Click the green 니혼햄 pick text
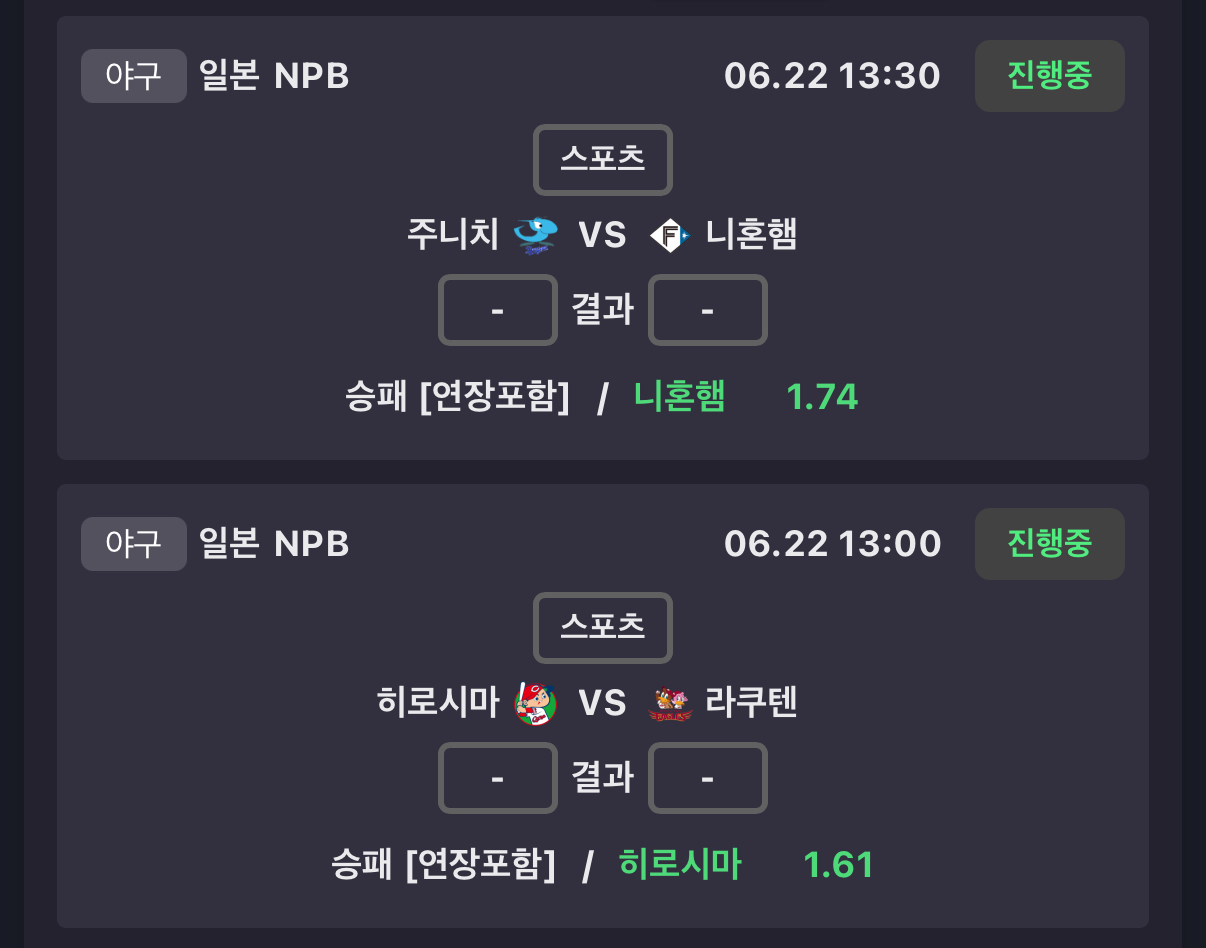The height and width of the screenshot is (948, 1206). click(x=680, y=397)
